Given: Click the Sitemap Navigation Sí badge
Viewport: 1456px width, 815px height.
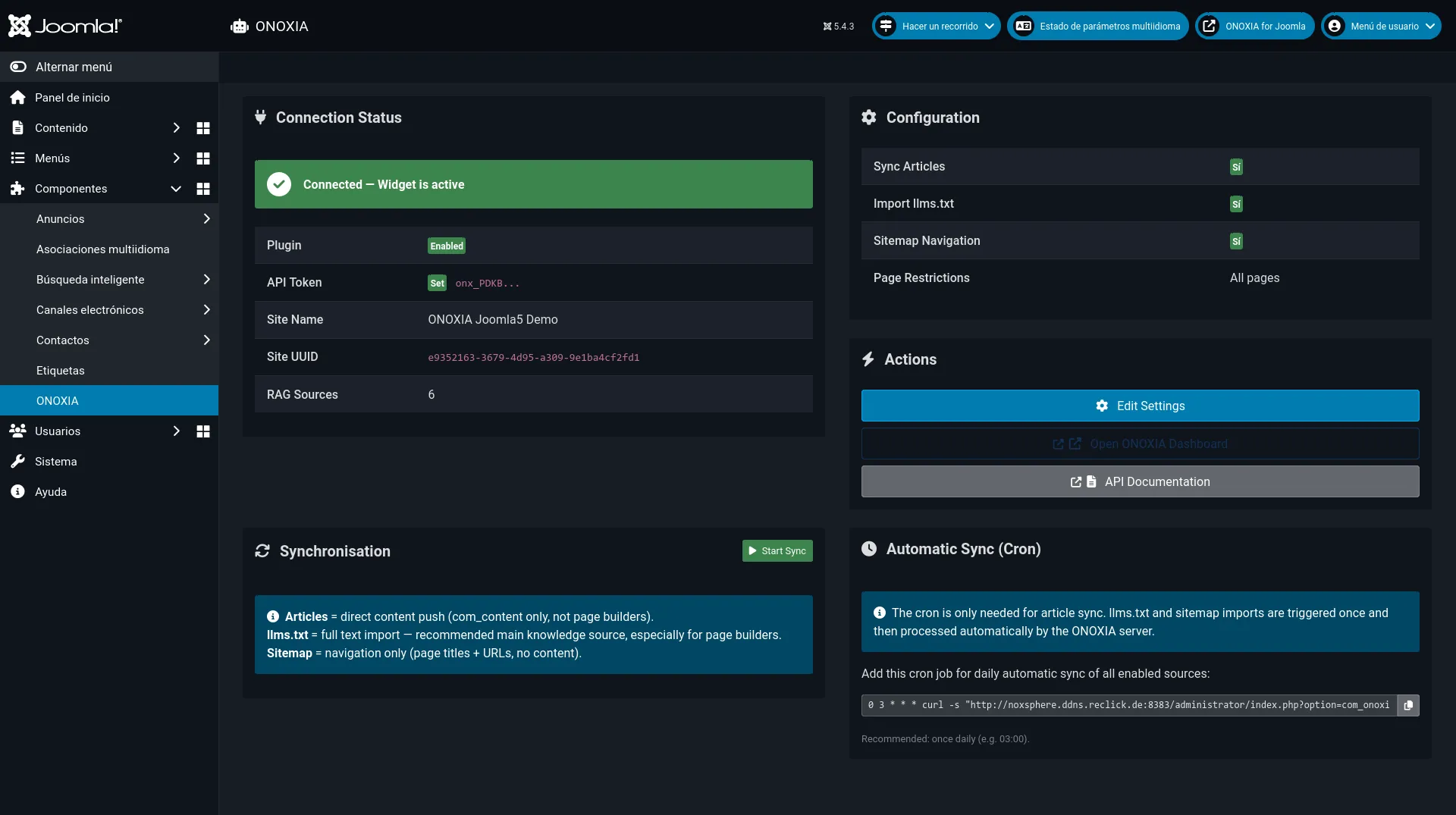Looking at the screenshot, I should 1236,241.
